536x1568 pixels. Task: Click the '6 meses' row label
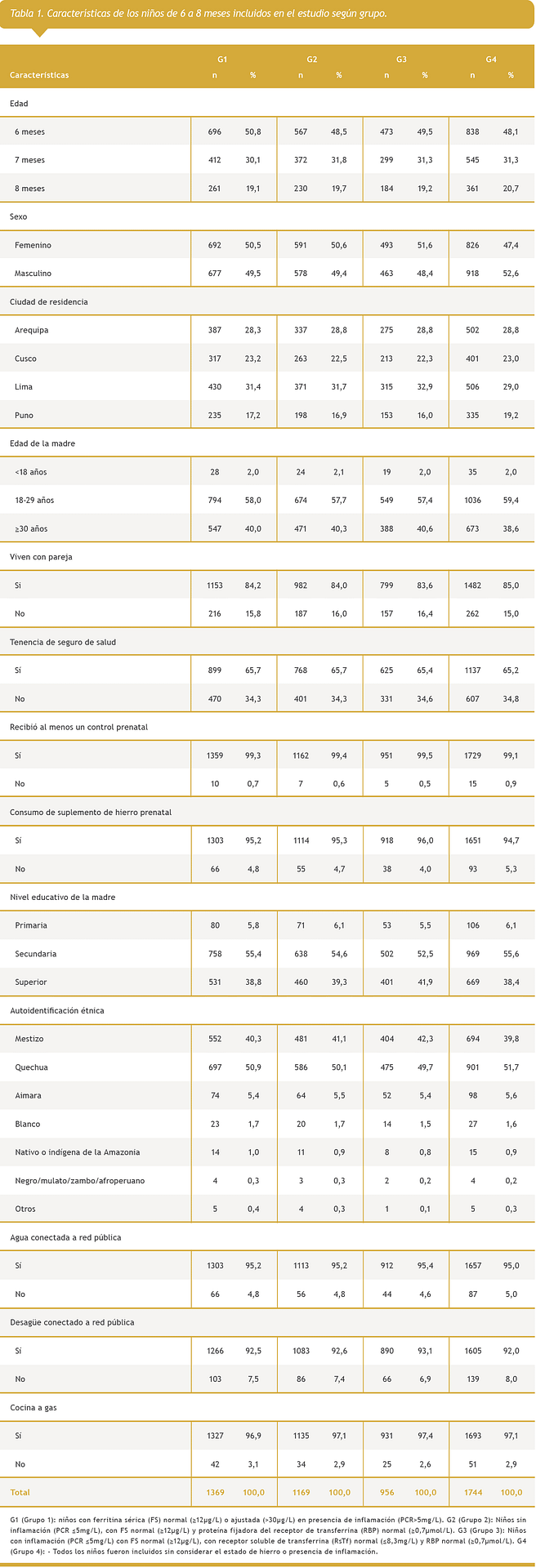[30, 131]
